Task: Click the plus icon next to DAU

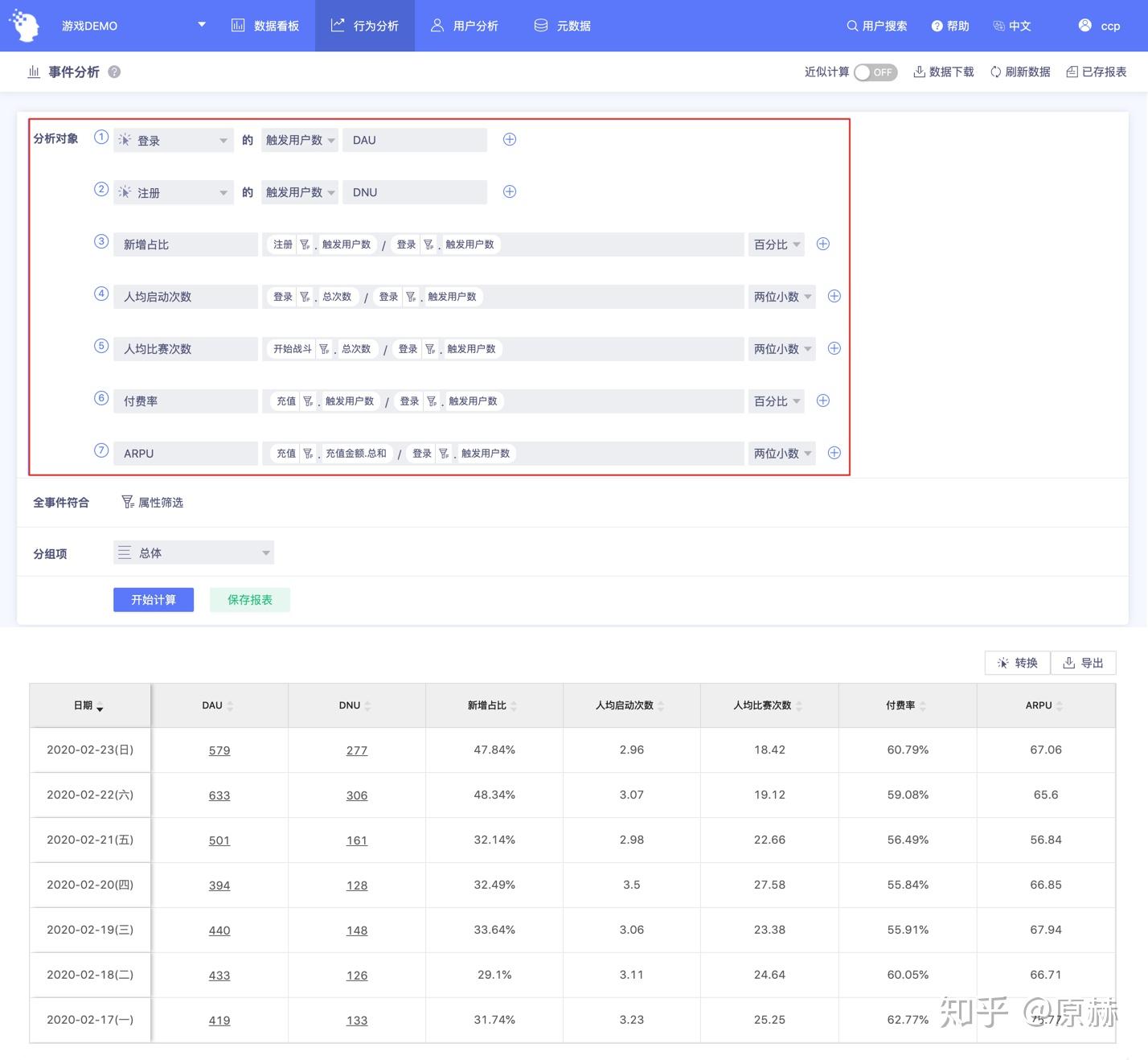Action: [x=510, y=140]
